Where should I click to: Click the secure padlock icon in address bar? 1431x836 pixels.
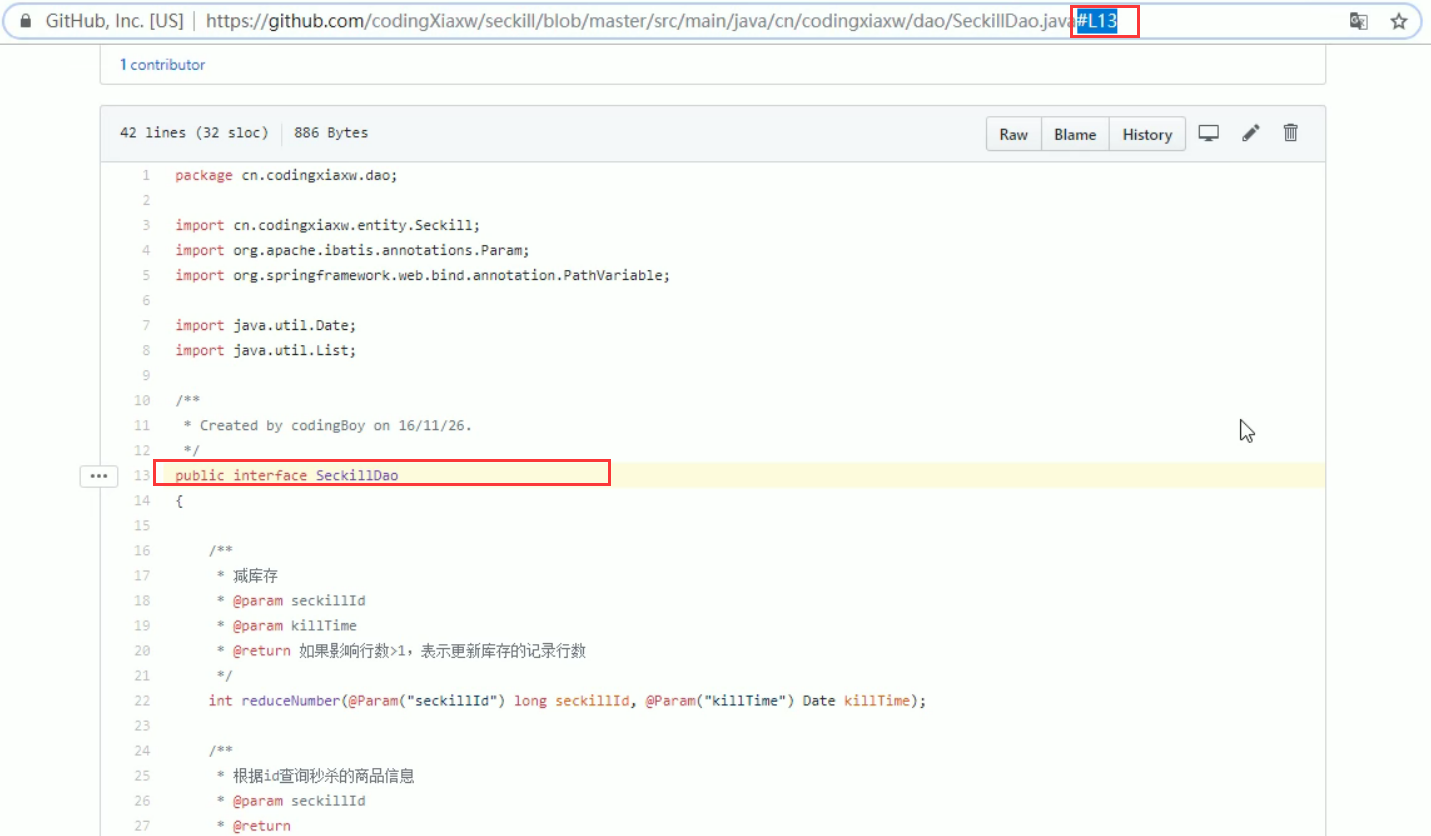coord(26,22)
